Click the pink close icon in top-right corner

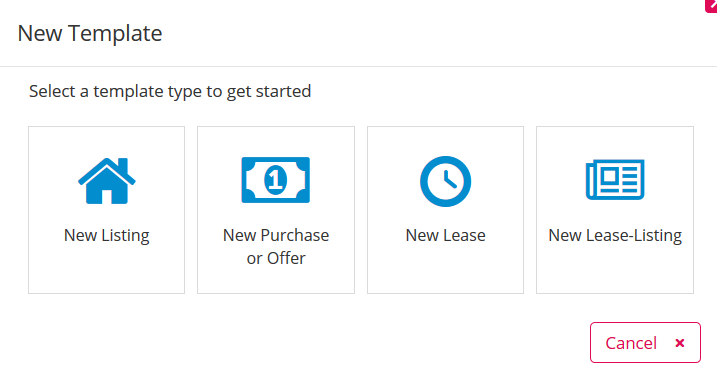pos(712,5)
